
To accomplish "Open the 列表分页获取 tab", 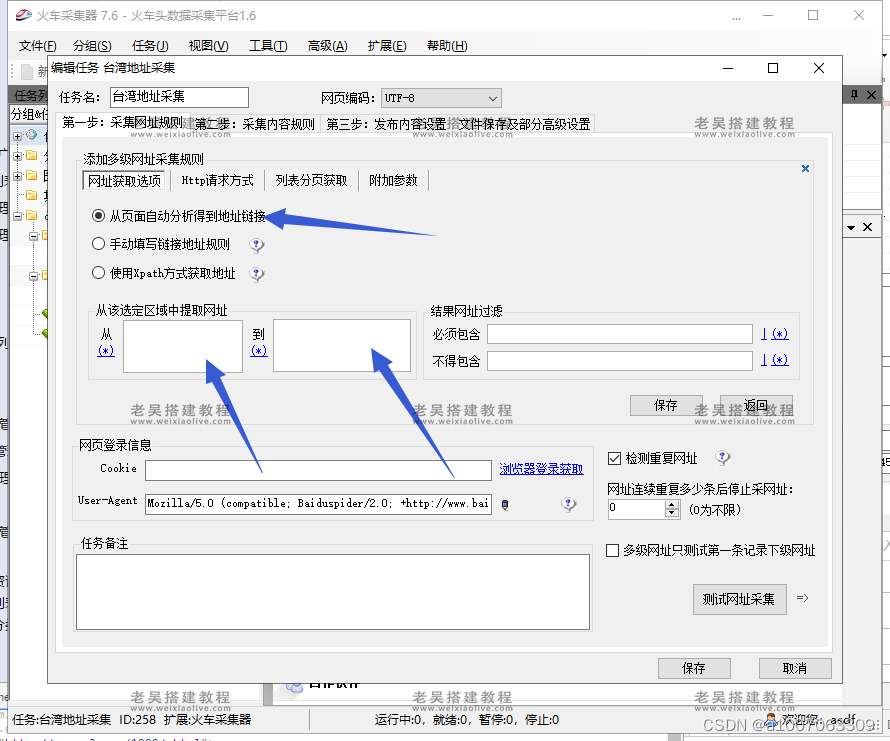I will [311, 181].
